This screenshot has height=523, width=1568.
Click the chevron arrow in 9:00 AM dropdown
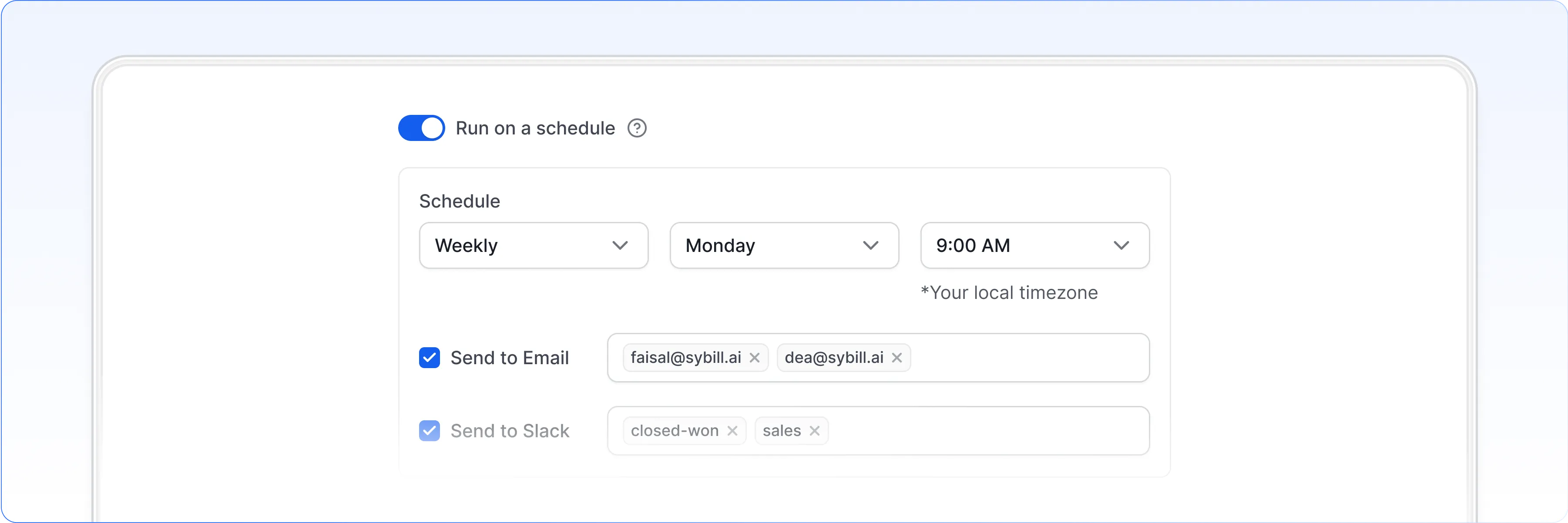[x=1121, y=245]
